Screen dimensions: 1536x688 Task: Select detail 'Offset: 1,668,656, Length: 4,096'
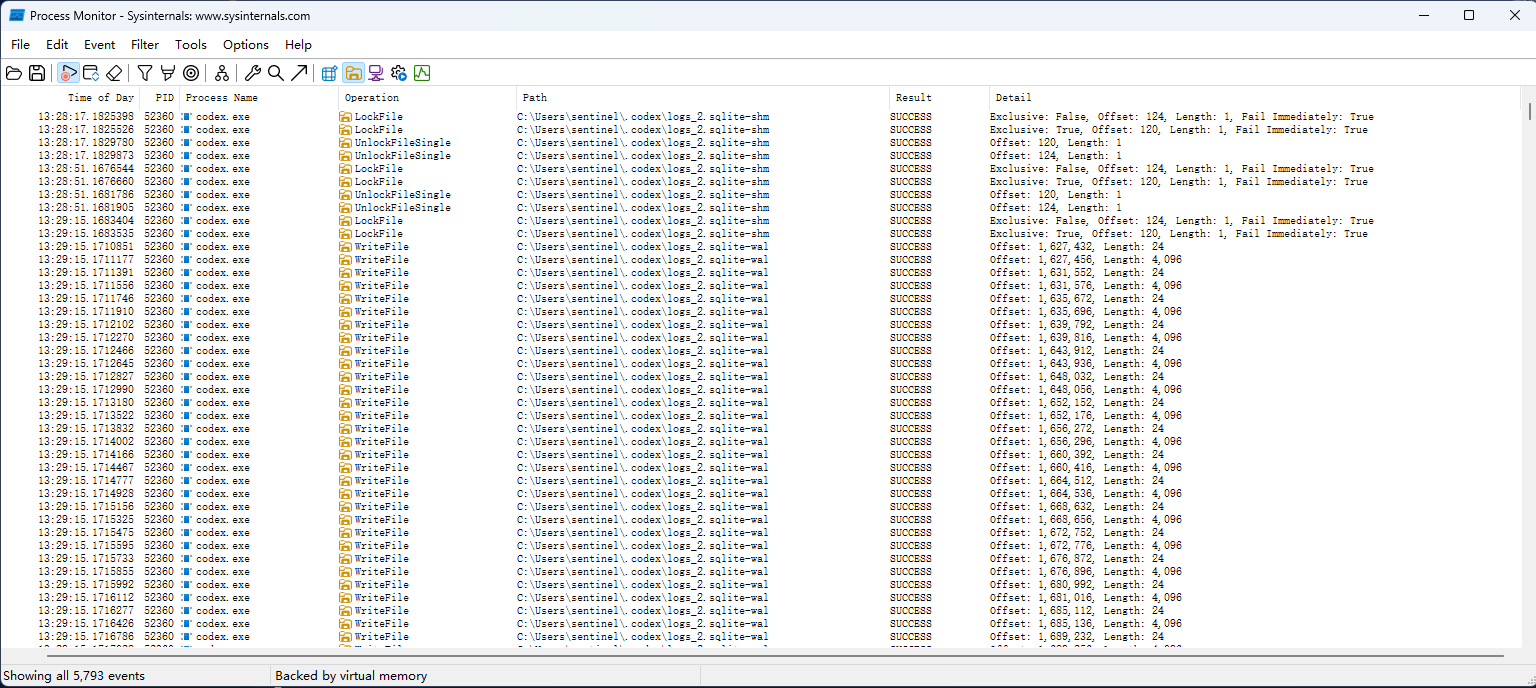tap(1085, 520)
